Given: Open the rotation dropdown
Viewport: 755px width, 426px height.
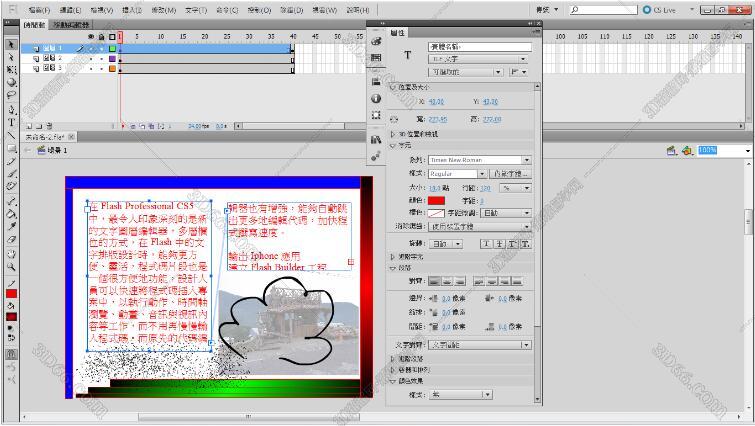Looking at the screenshot, I should click(446, 244).
